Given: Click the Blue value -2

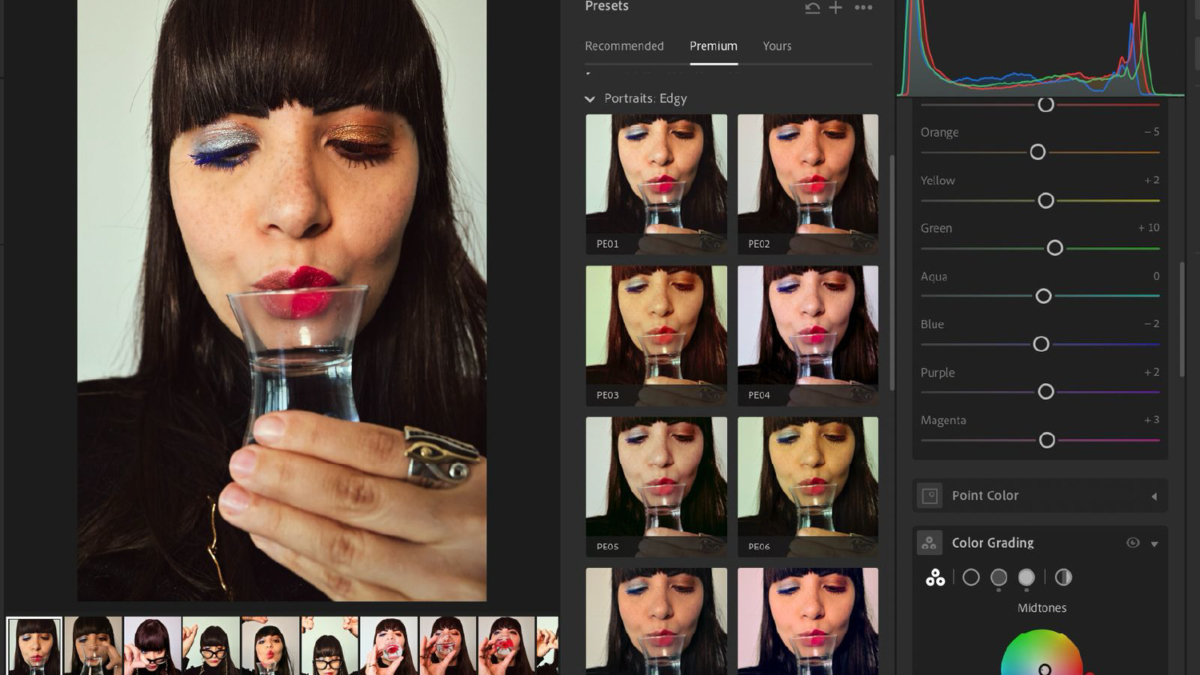Looking at the screenshot, I should tap(1151, 324).
